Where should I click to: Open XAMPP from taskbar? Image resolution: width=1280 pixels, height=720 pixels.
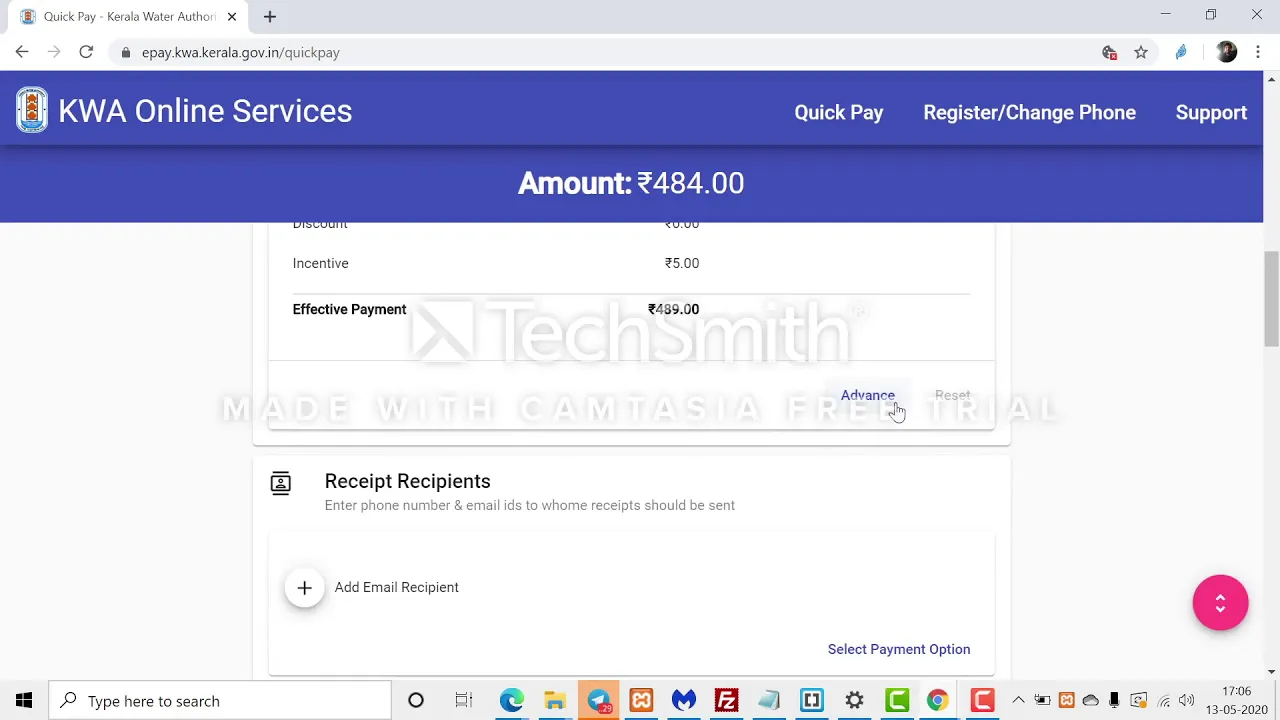641,701
